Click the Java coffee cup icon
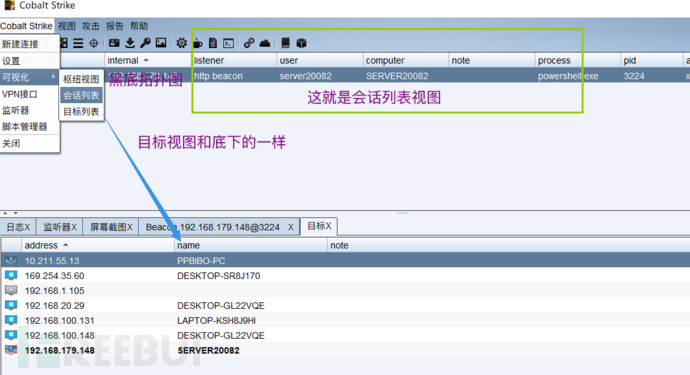 (x=198, y=43)
